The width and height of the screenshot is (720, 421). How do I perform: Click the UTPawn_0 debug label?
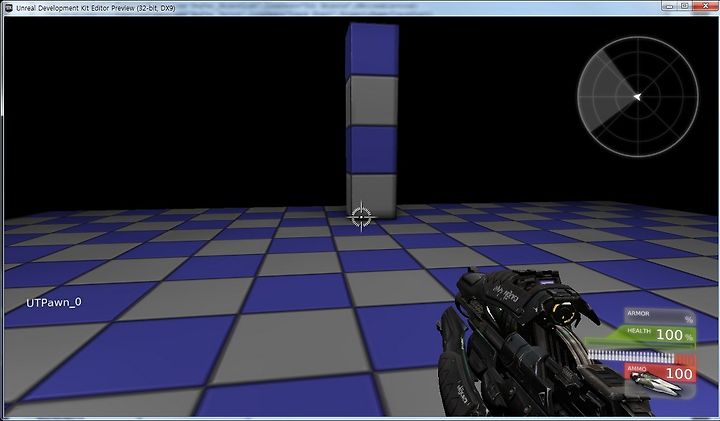point(54,302)
